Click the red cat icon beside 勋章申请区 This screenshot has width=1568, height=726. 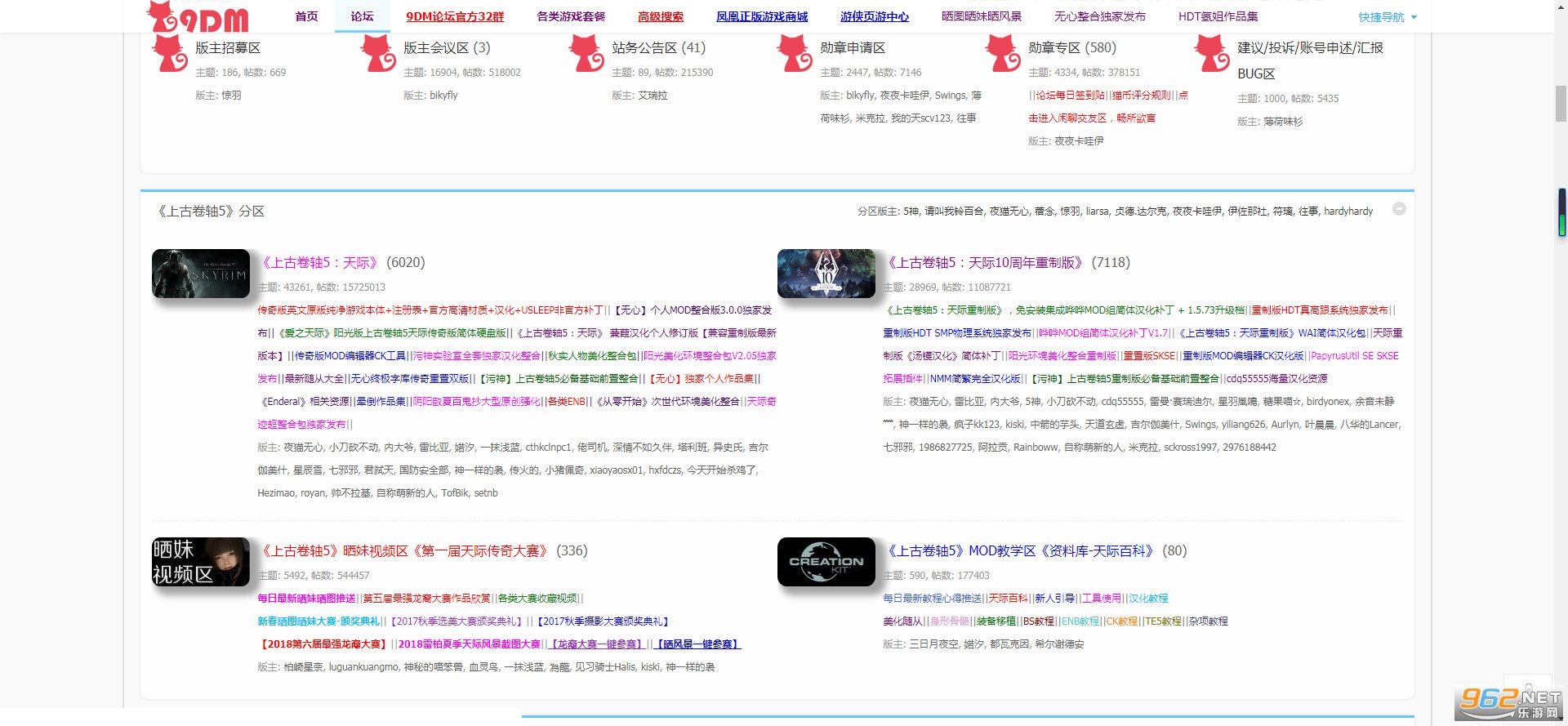point(795,53)
